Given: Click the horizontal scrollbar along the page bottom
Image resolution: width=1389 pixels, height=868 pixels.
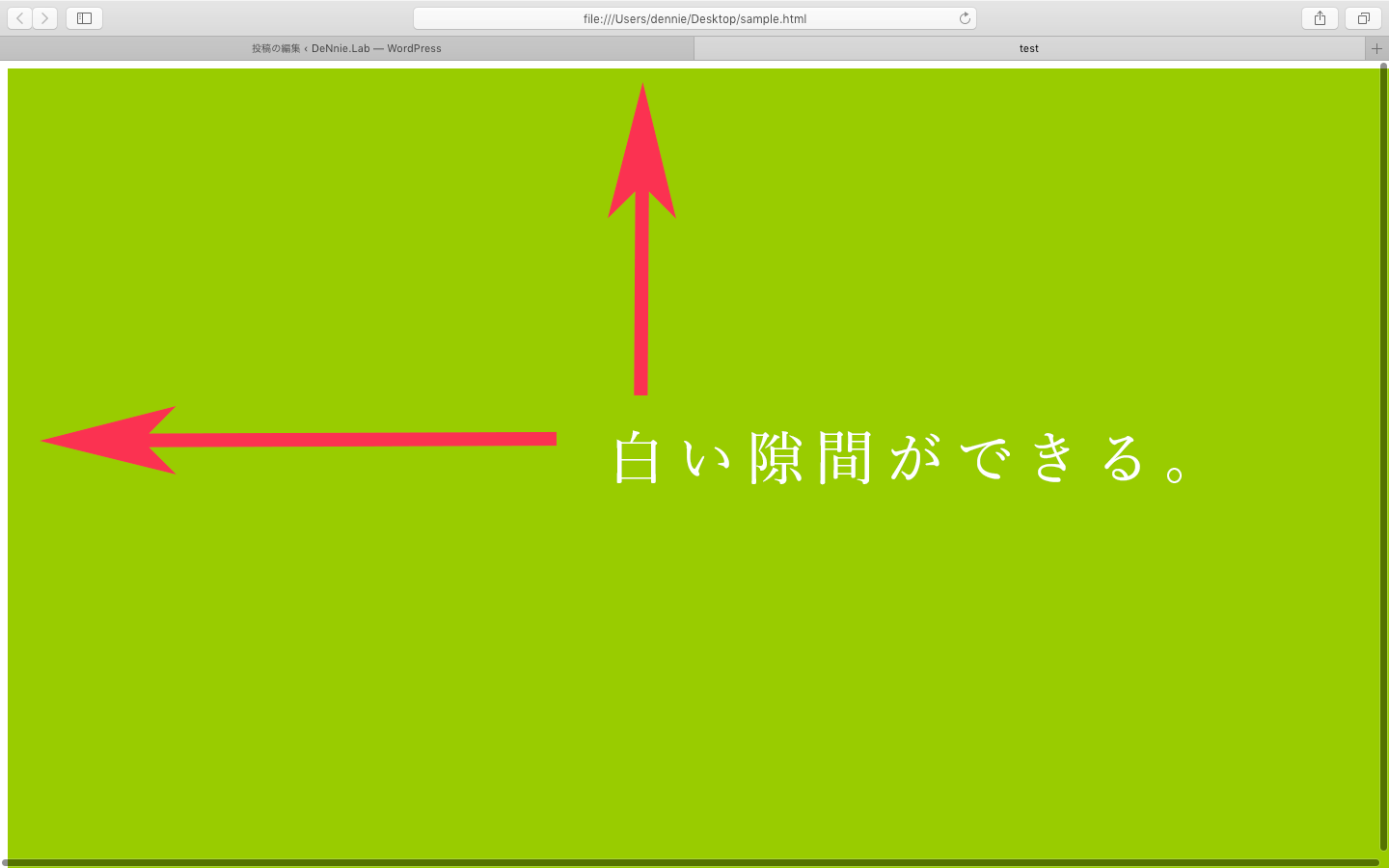Looking at the screenshot, I should pyautogui.click(x=691, y=862).
